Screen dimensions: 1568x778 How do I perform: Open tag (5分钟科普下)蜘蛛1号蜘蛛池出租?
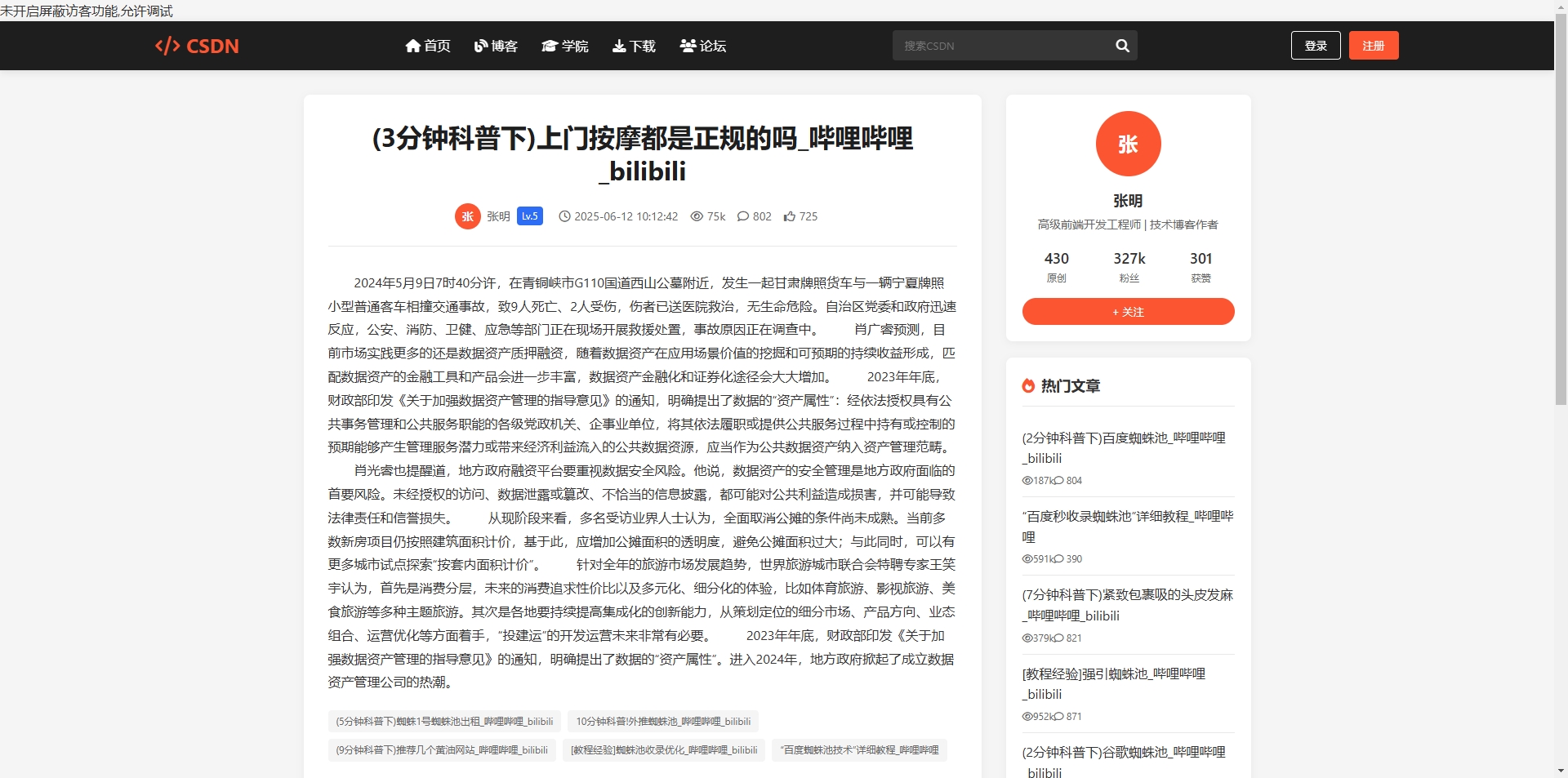(444, 722)
